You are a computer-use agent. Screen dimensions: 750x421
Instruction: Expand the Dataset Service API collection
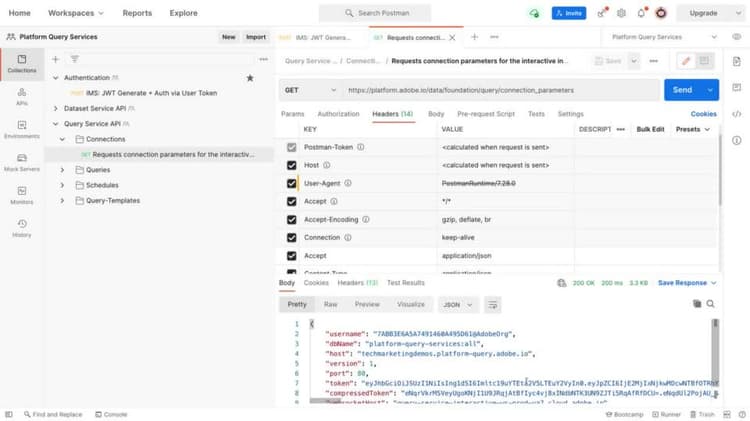point(55,109)
